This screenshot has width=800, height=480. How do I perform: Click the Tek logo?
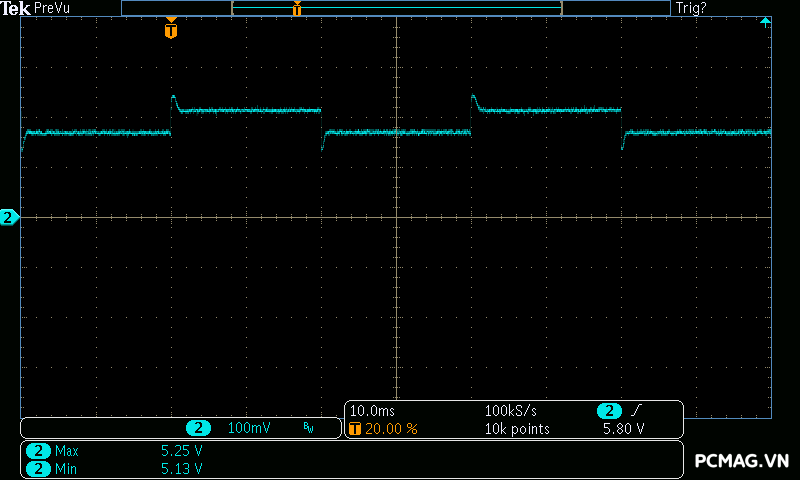pyautogui.click(x=15, y=8)
